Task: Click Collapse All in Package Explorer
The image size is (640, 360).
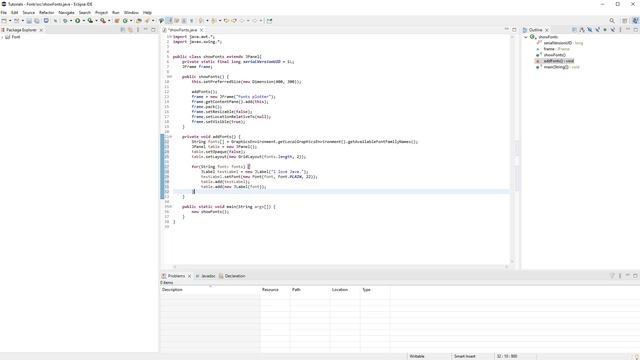Action: point(122,30)
